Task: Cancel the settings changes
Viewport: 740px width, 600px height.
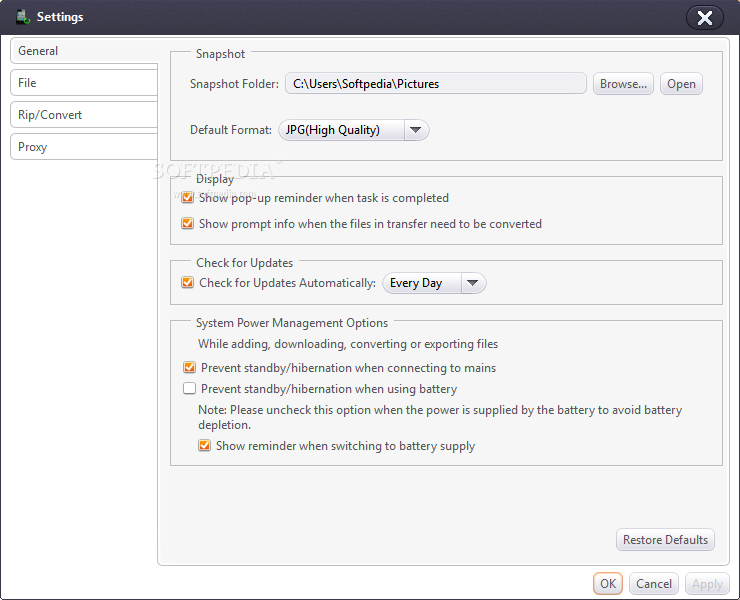Action: tap(654, 584)
